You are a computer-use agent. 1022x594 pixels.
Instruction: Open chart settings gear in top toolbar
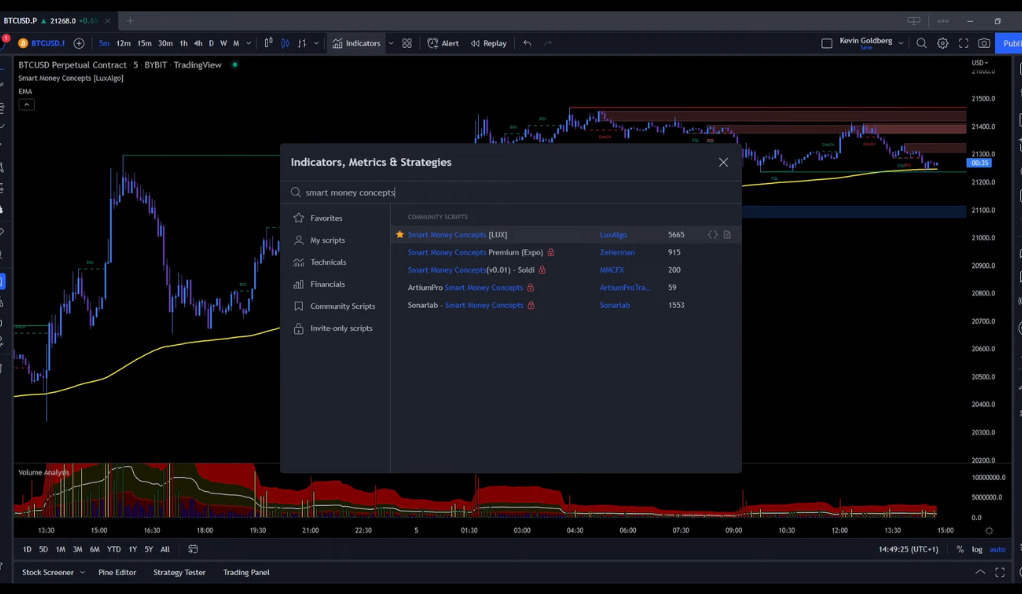pos(942,43)
